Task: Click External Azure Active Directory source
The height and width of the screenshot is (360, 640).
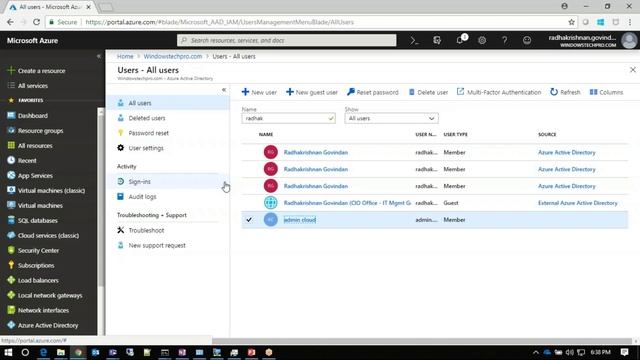Action: (x=578, y=203)
